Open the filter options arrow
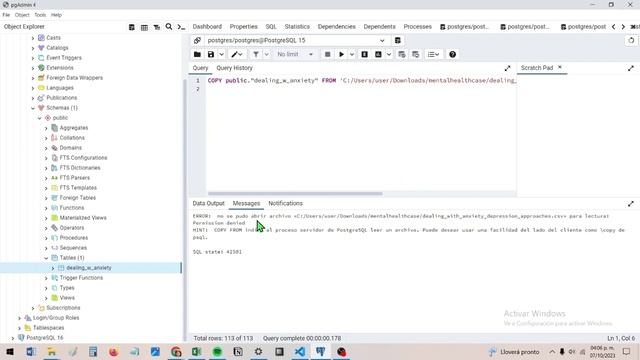Image resolution: width=640 pixels, height=360 pixels. 267,54
